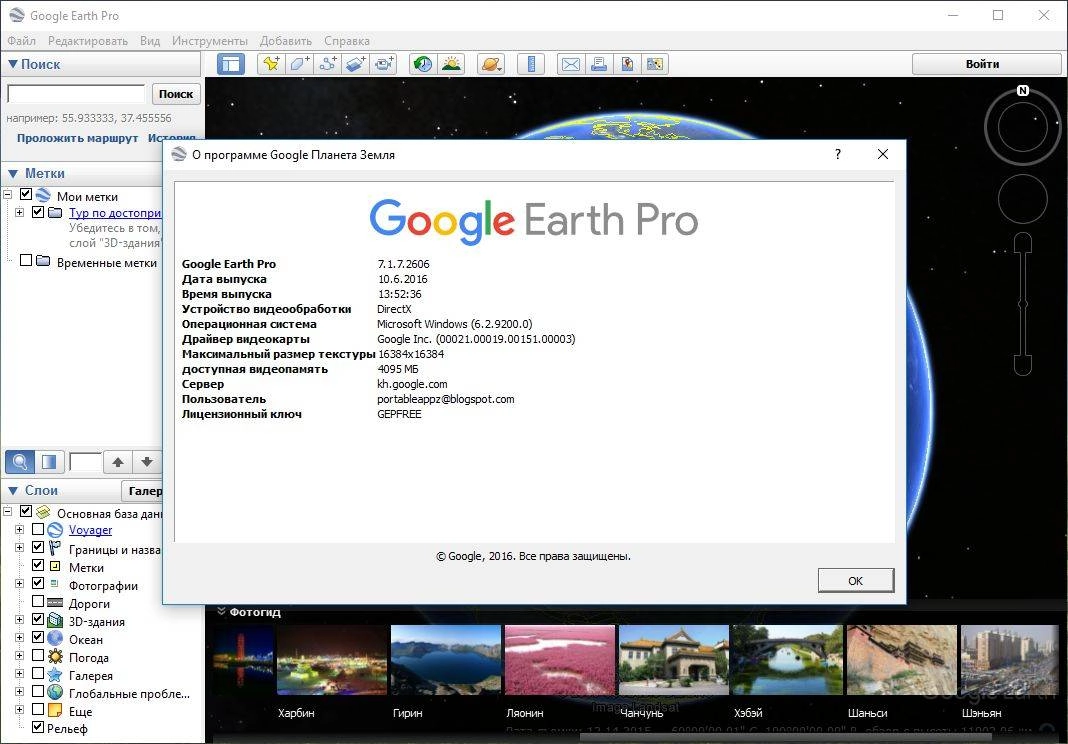Add a placemark with the pin icon
1068x744 pixels.
coord(271,64)
